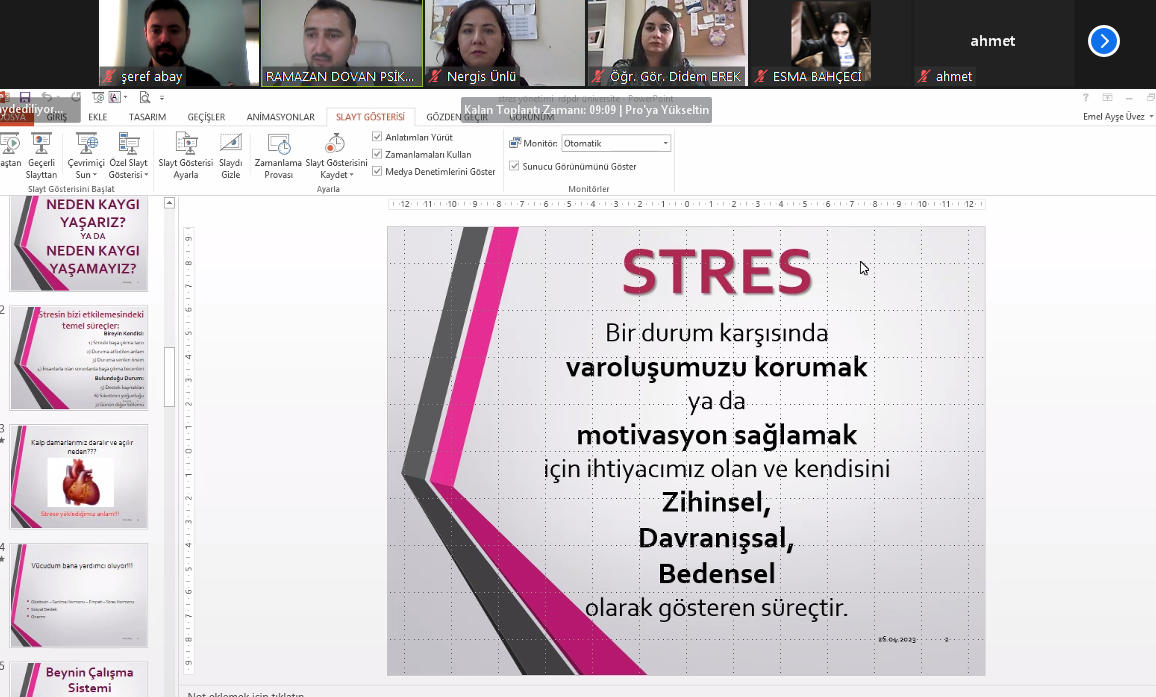This screenshot has height=697, width=1156.
Task: Click muted microphone icon beside şeref abay
Action: [110, 76]
